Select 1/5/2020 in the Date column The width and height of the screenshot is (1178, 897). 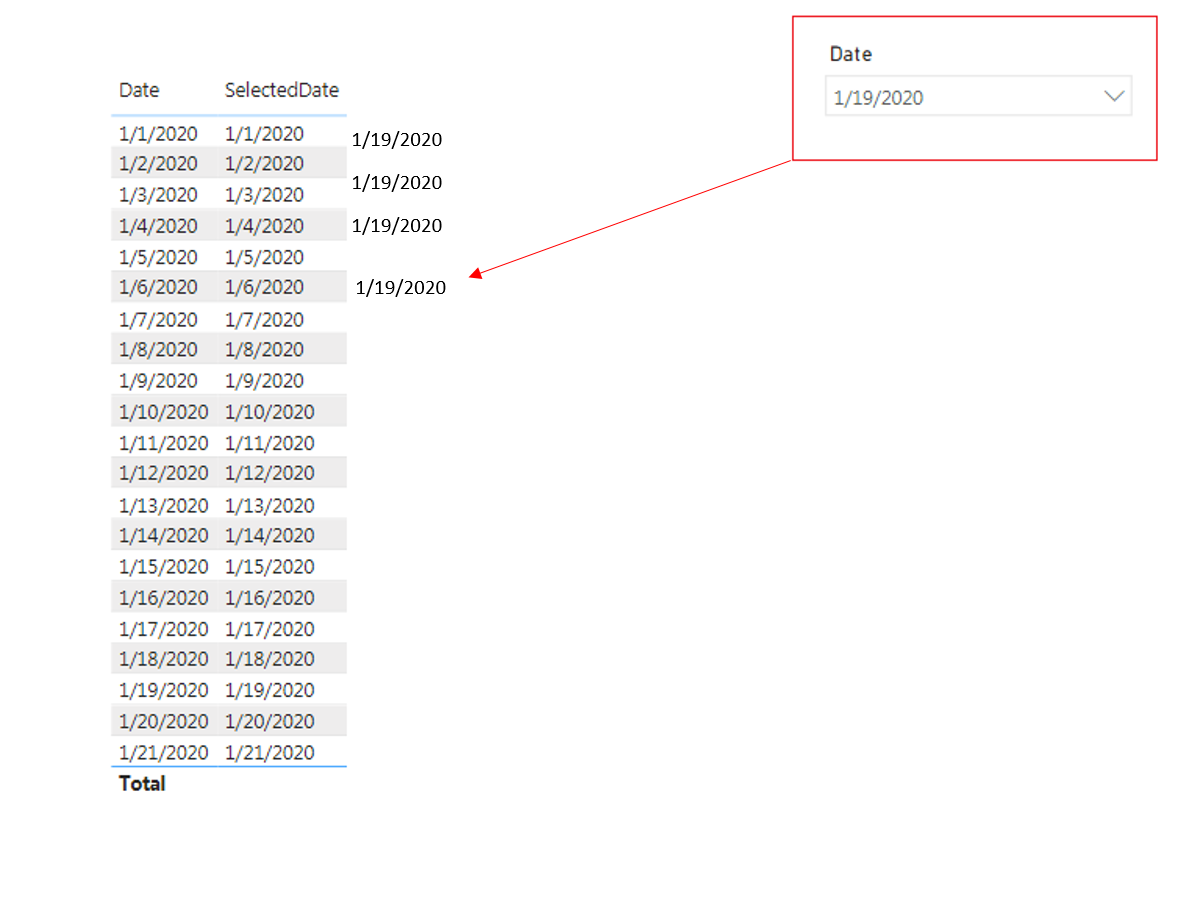(x=158, y=258)
